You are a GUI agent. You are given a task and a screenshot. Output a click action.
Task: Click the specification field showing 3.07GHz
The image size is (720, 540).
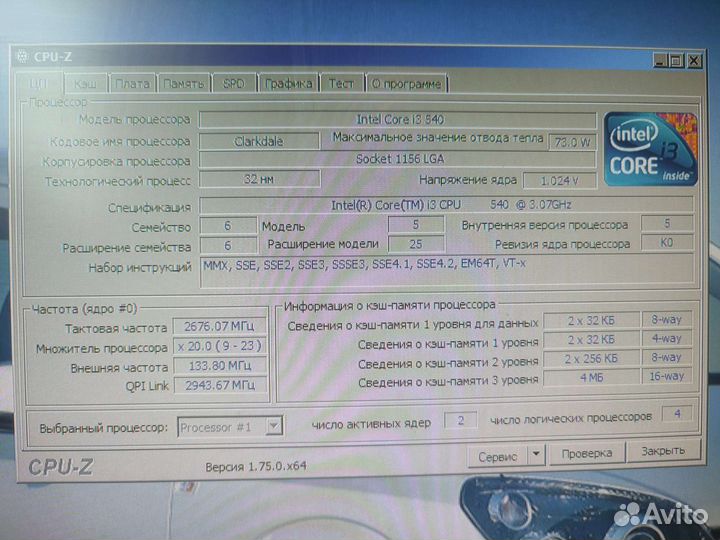[446, 205]
